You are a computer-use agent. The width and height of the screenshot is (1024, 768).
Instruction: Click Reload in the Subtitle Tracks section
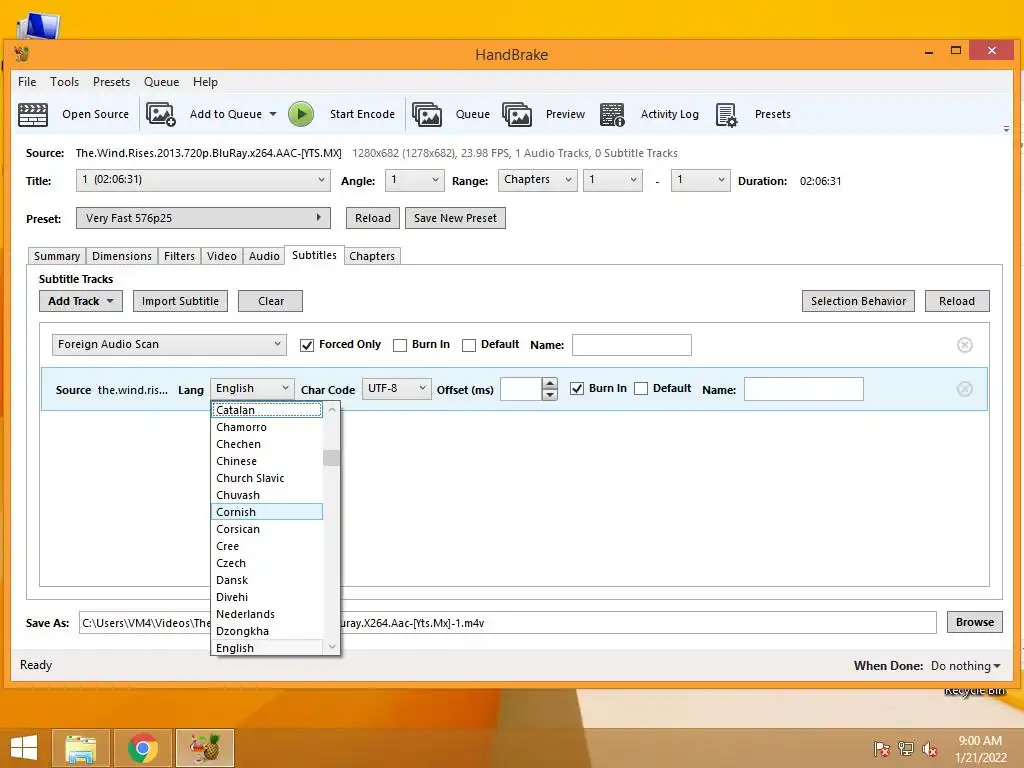(x=957, y=301)
